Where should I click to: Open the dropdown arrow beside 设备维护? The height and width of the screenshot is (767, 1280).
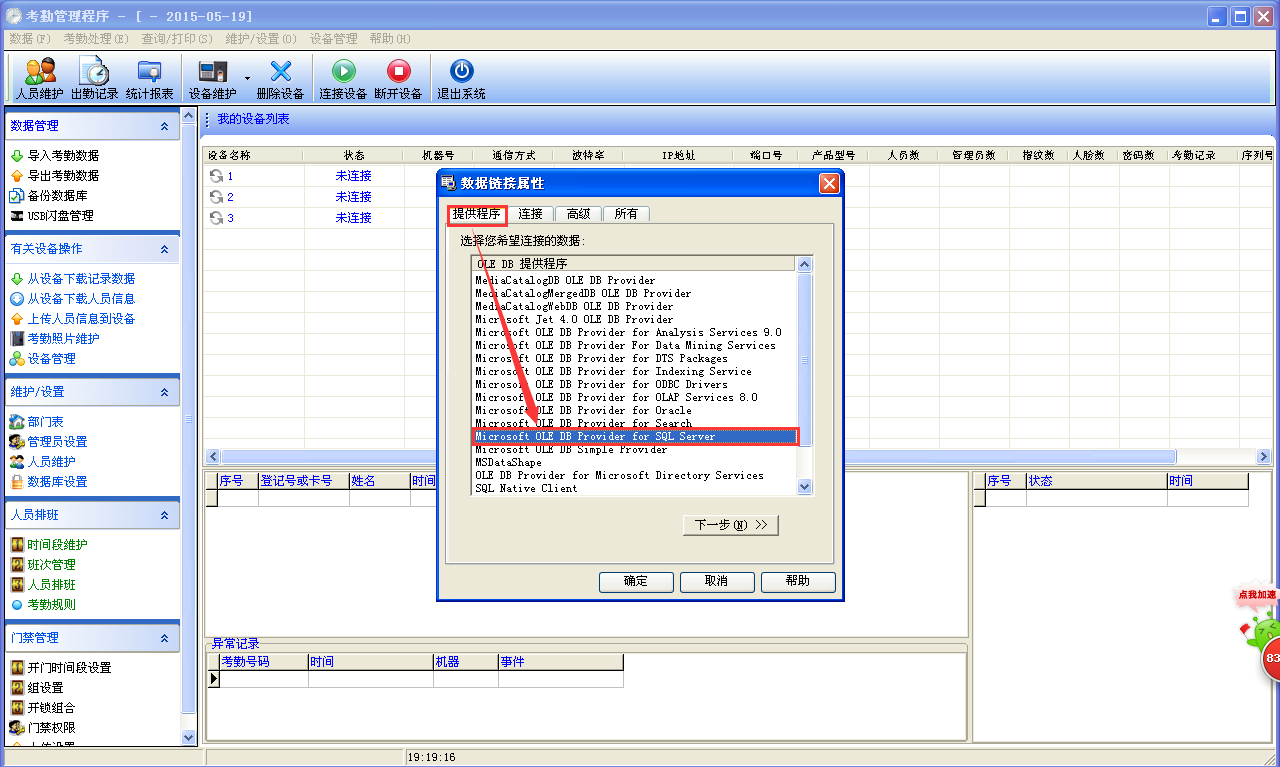coord(247,78)
